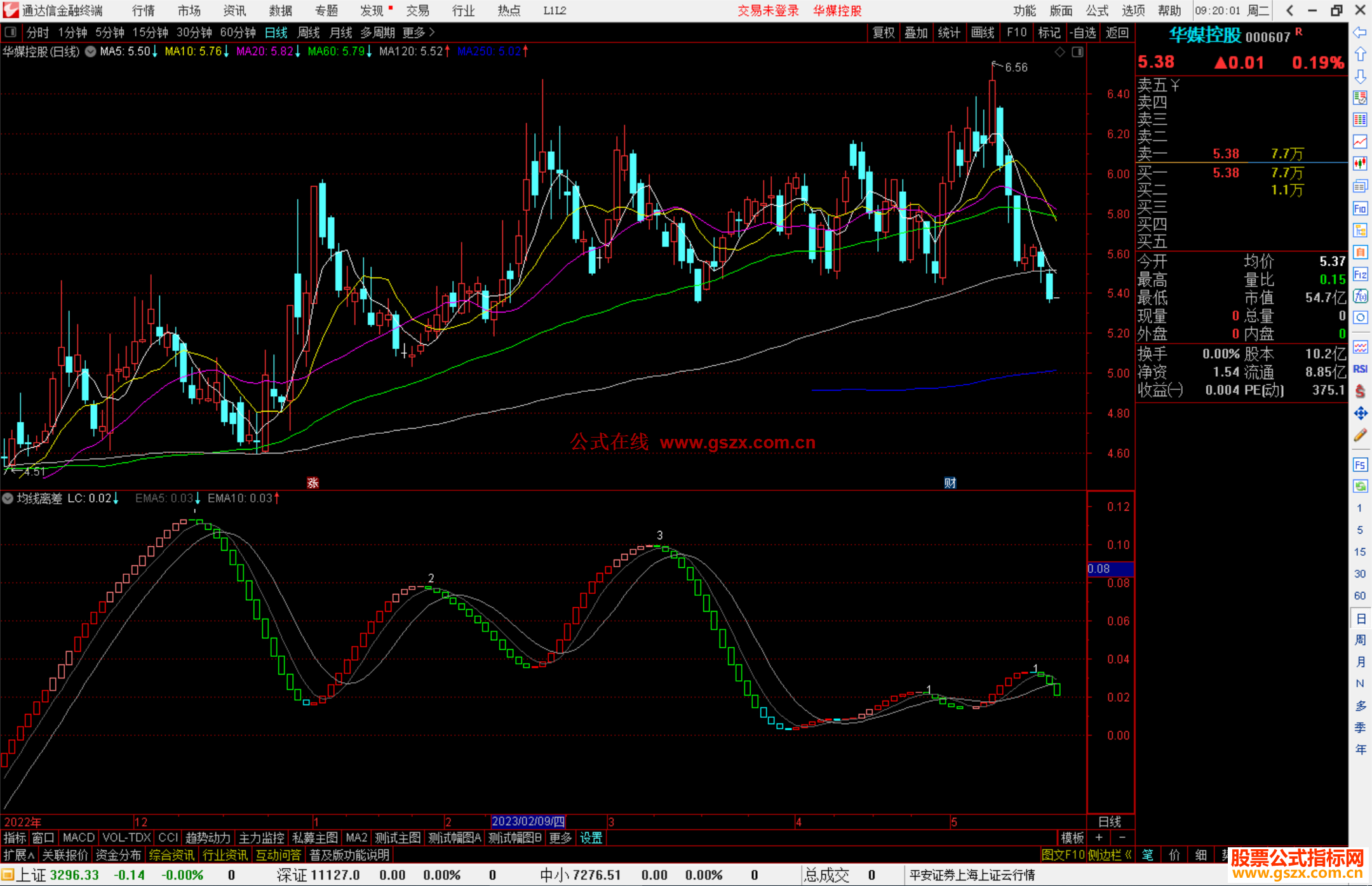Click the back arrow icon in right sidebar
1372x886 pixels.
point(1360,32)
